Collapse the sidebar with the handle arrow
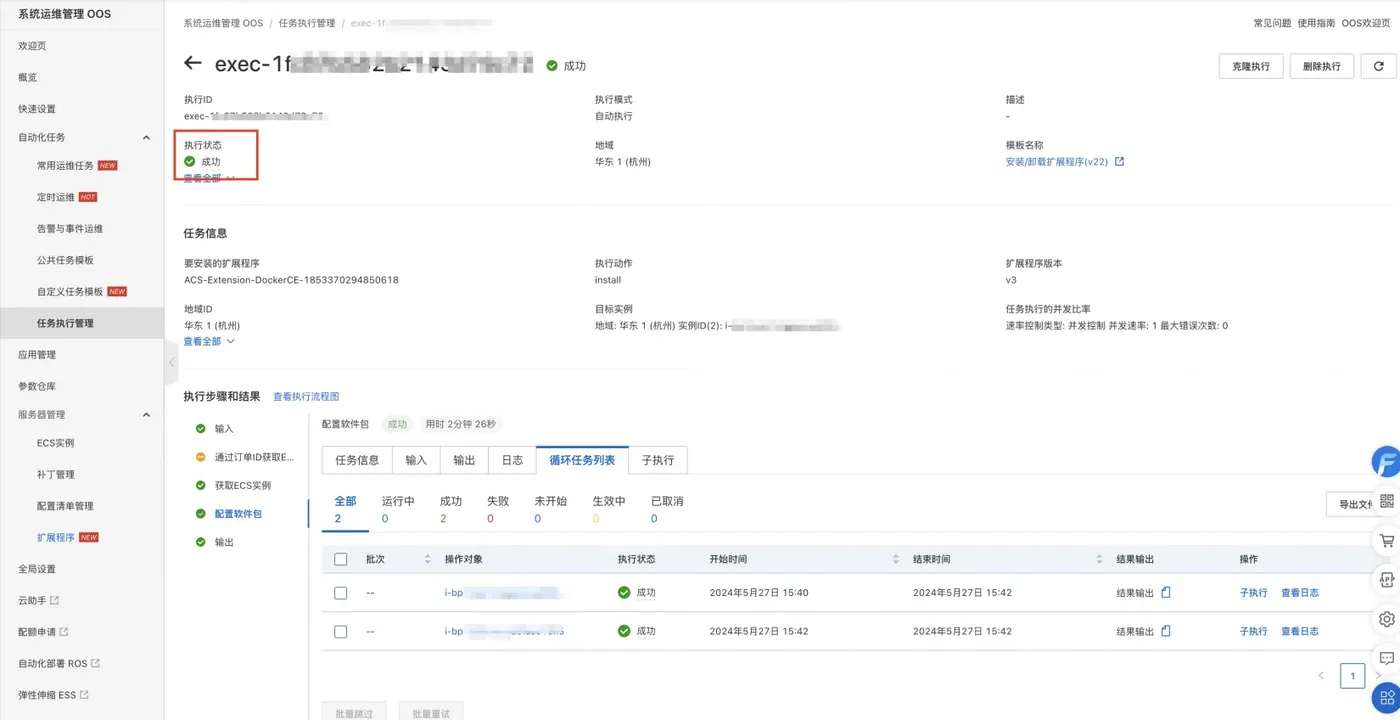This screenshot has height=720, width=1400. click(171, 362)
